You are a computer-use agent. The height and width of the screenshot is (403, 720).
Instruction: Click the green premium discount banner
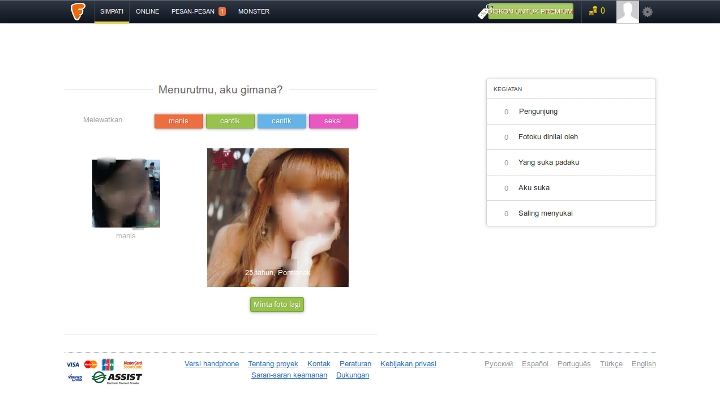pyautogui.click(x=530, y=11)
